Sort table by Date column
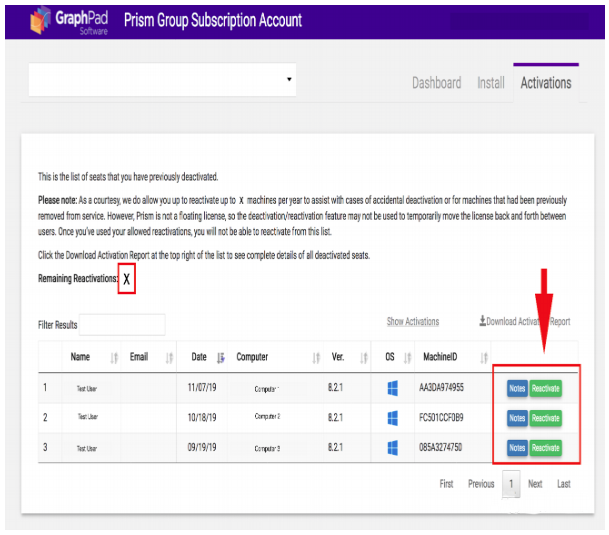Image resolution: width=609 pixels, height=535 pixels. (x=202, y=357)
